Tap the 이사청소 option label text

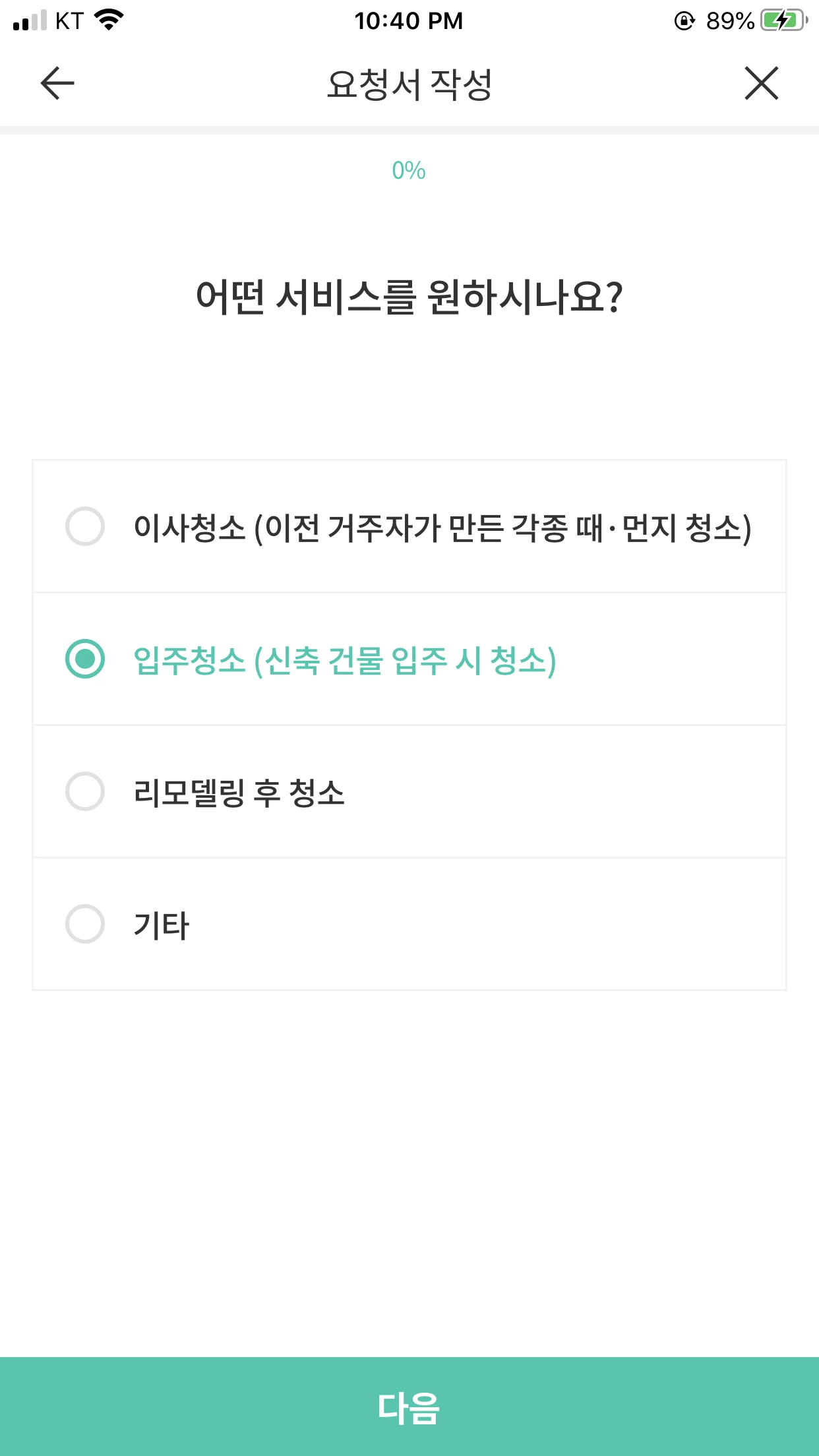(442, 528)
